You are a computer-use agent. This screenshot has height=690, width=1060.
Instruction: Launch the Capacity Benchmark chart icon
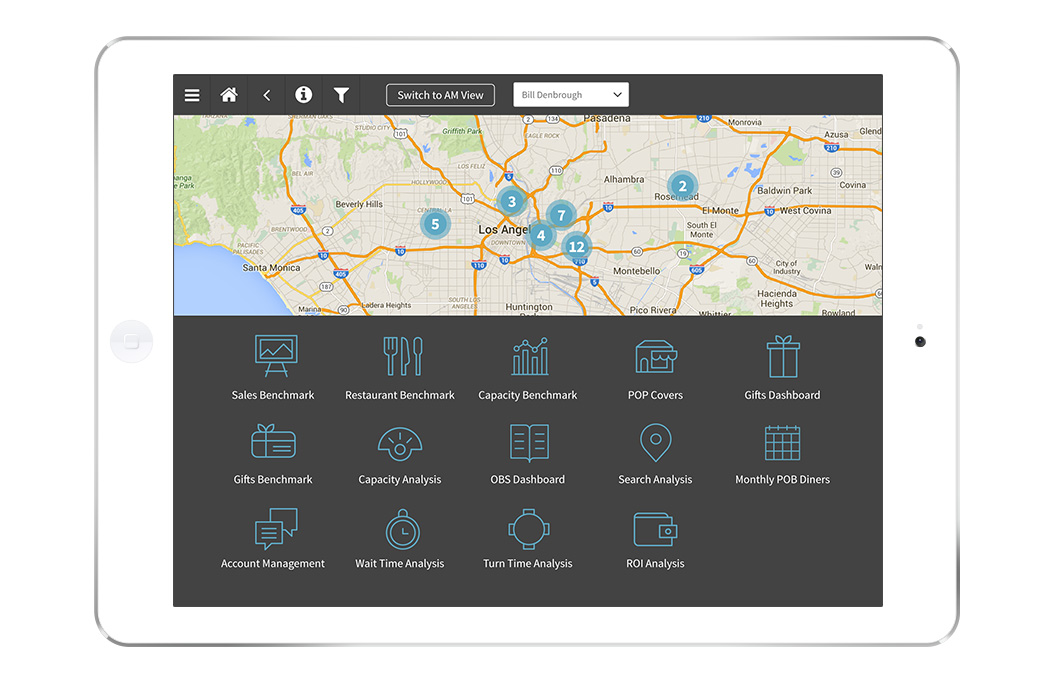[x=530, y=356]
